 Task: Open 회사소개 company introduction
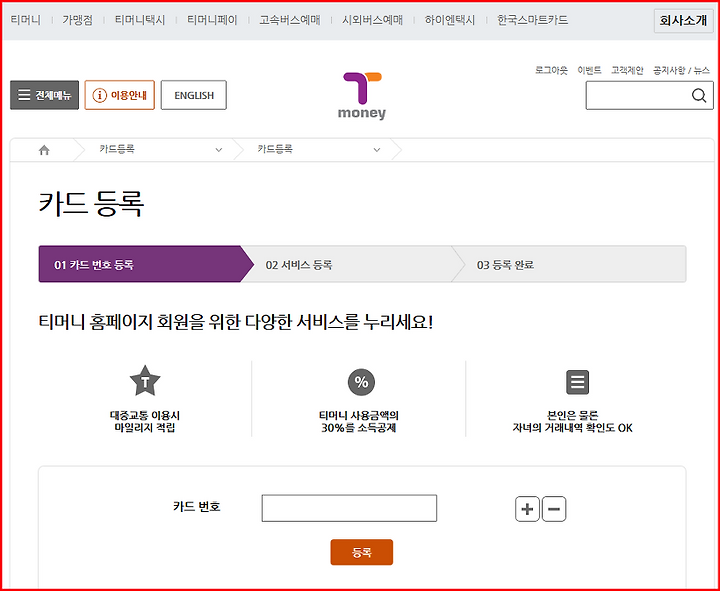(x=683, y=20)
